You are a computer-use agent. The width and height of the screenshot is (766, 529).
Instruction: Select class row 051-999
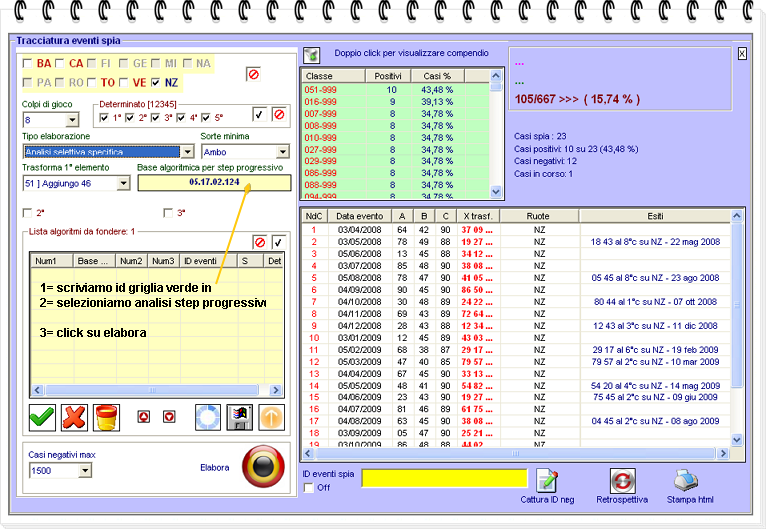(395, 90)
